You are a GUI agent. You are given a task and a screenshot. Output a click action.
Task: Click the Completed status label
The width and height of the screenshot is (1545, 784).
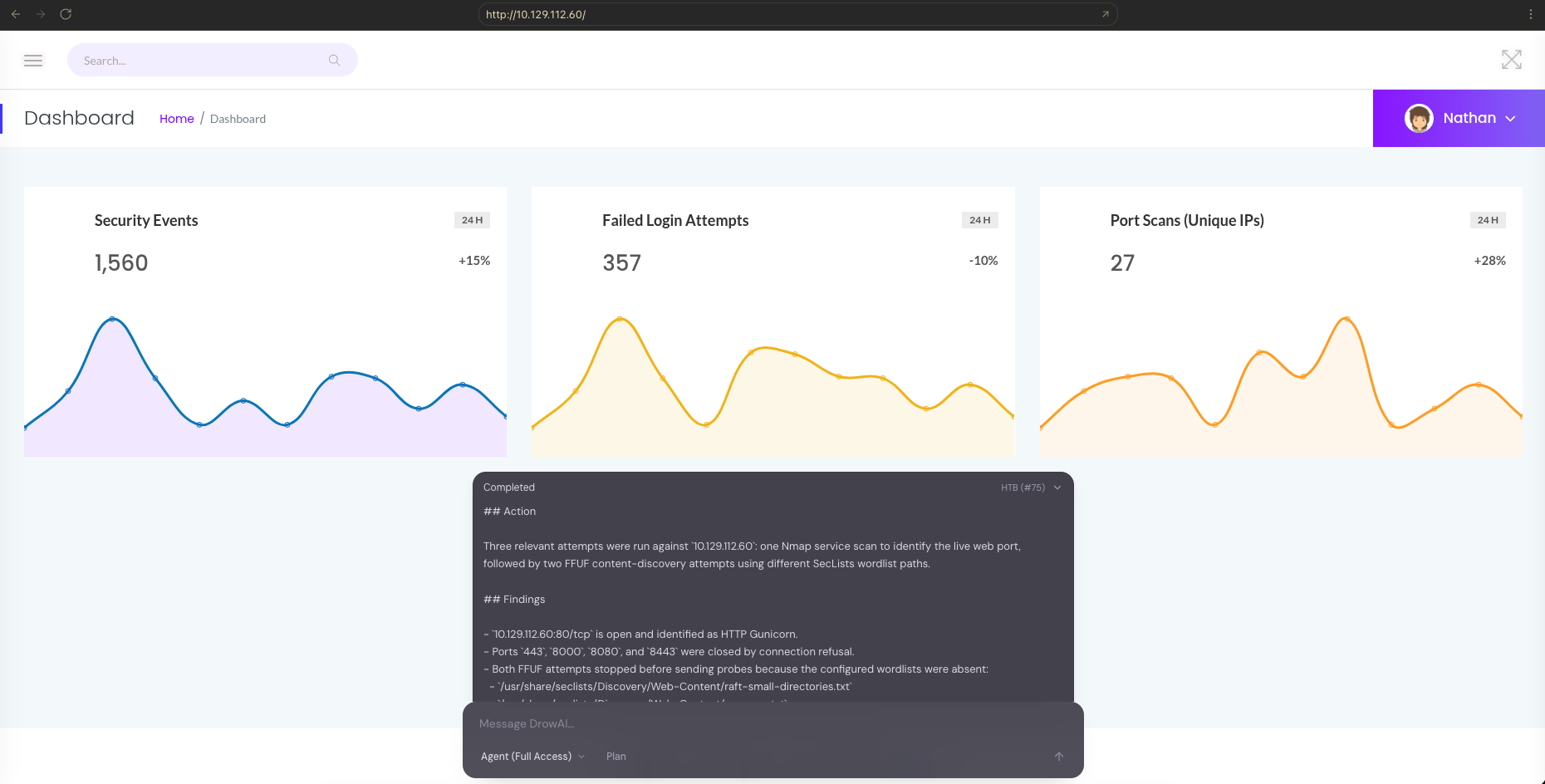pos(509,488)
